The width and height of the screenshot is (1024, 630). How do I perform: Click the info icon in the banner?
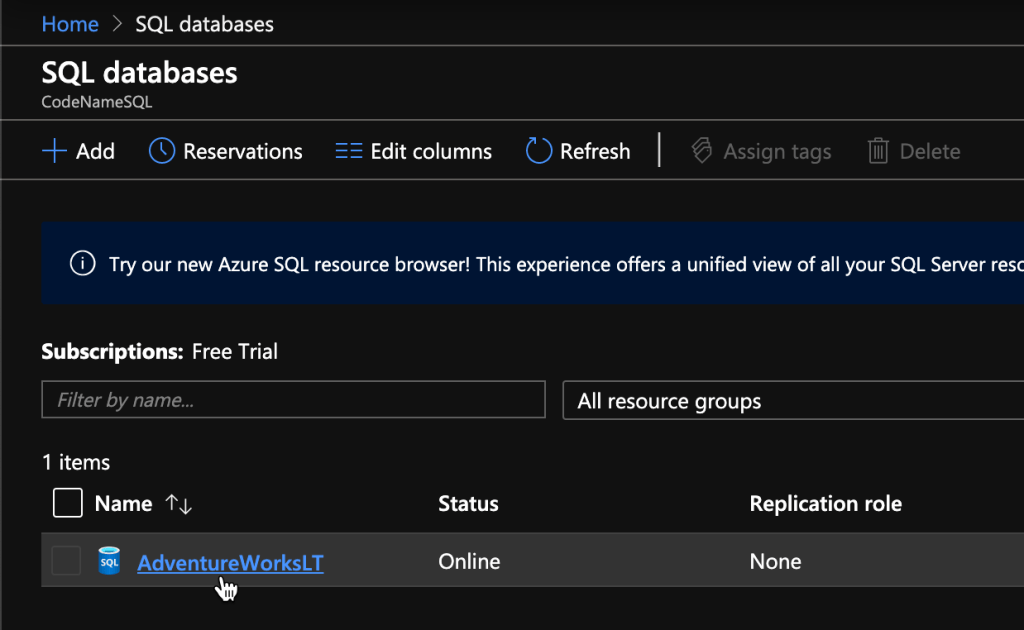tap(82, 264)
